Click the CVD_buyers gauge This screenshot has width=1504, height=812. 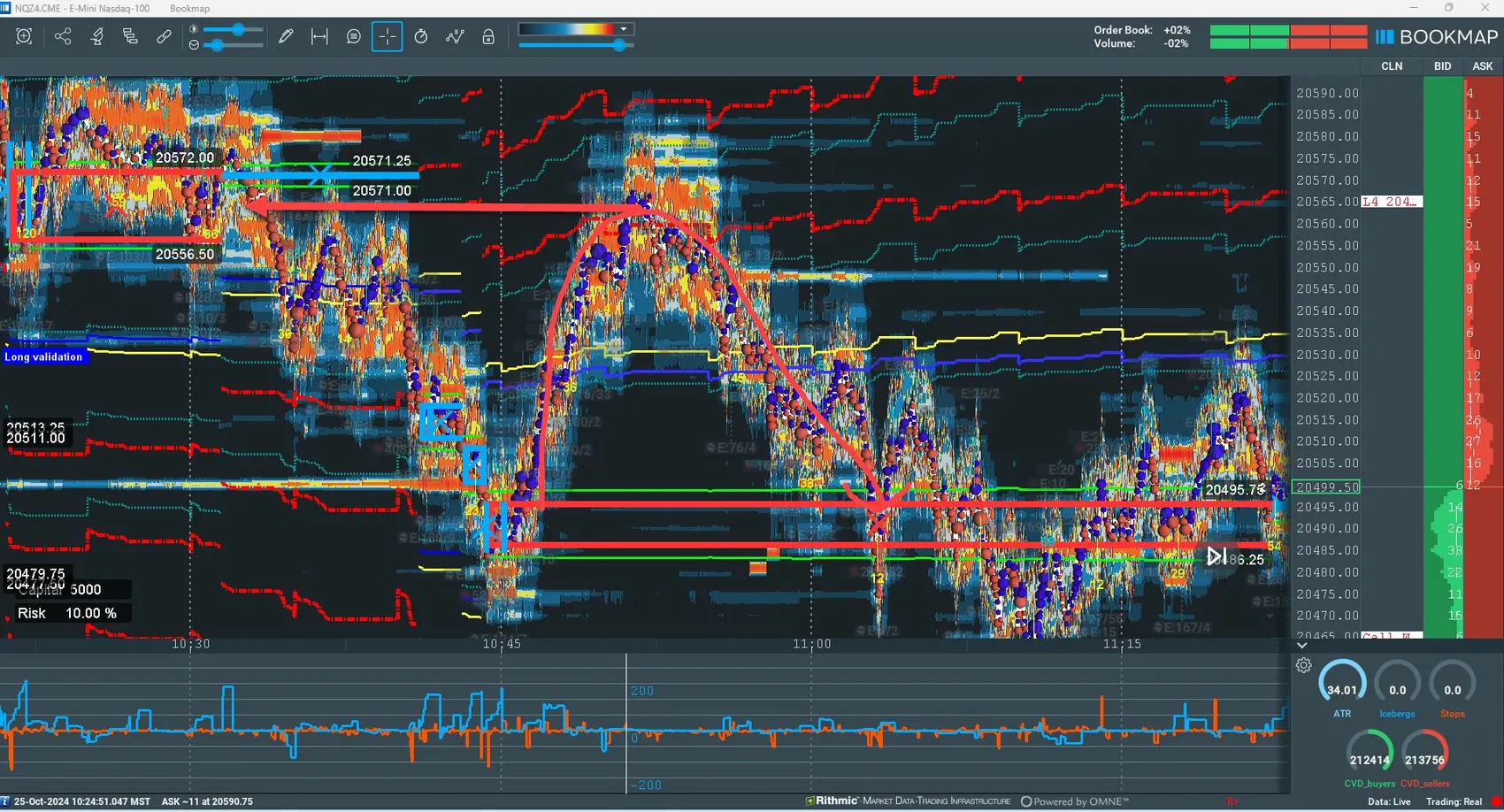(1370, 759)
